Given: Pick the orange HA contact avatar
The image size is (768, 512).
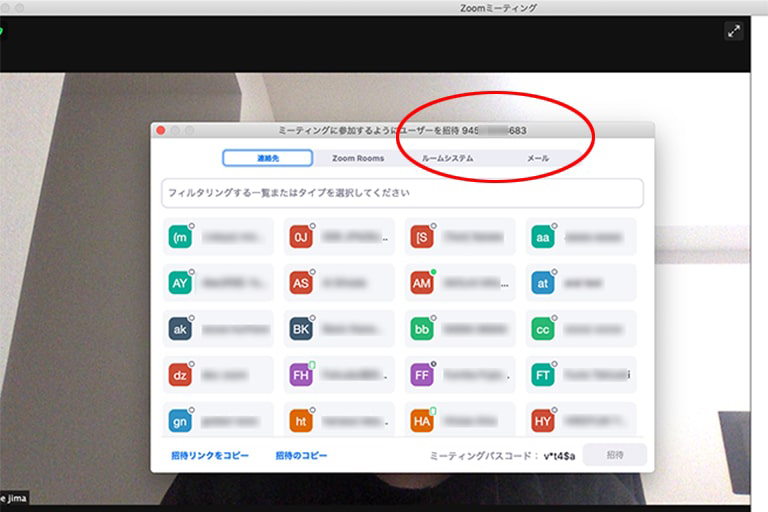Looking at the screenshot, I should pyautogui.click(x=422, y=421).
